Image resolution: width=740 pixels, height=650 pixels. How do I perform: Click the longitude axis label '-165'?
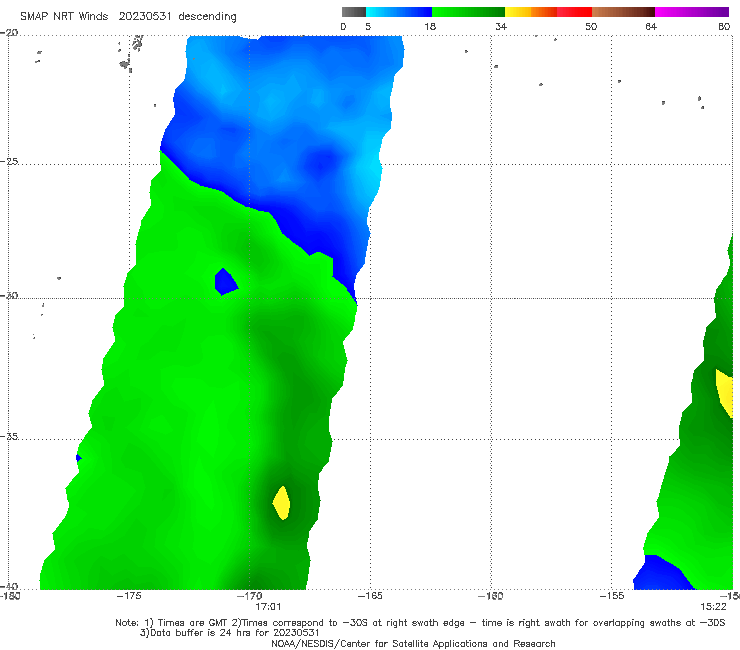370,596
